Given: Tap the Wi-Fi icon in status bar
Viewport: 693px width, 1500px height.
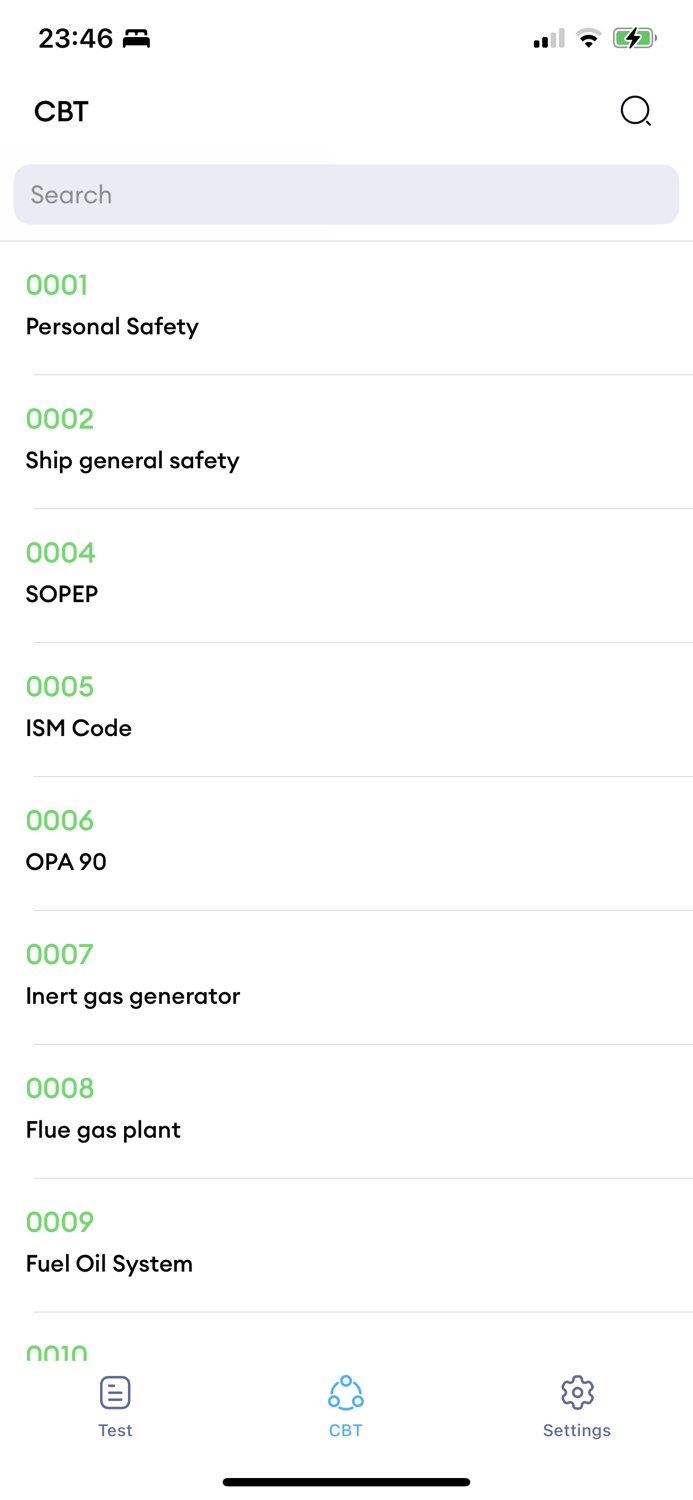Looking at the screenshot, I should [x=588, y=38].
